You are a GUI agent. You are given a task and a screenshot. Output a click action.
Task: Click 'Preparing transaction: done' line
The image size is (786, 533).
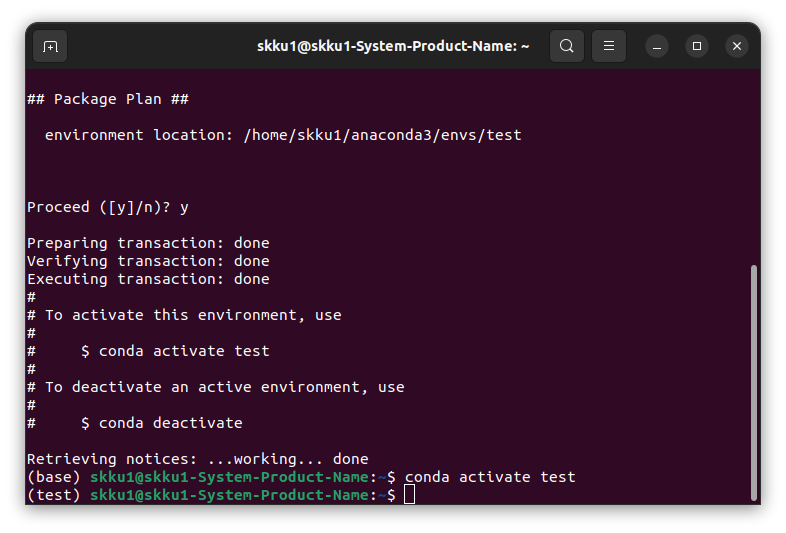tap(148, 243)
